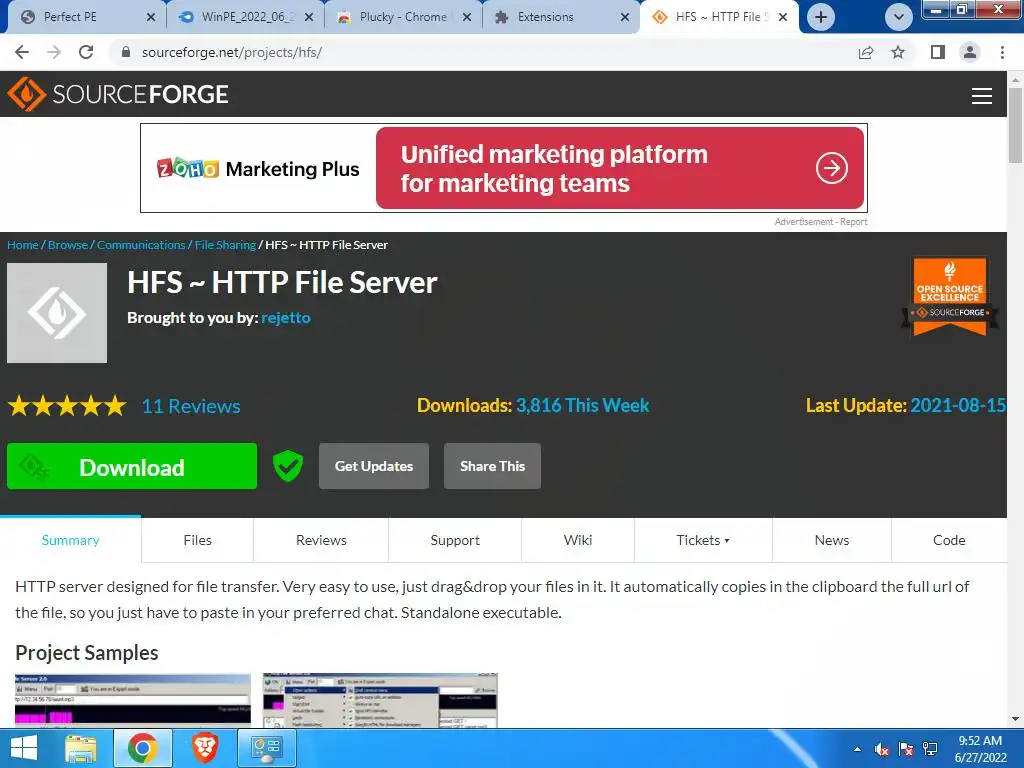Screen dimensions: 1024x768
Task: Click the browser back arrow
Action: coord(22,52)
